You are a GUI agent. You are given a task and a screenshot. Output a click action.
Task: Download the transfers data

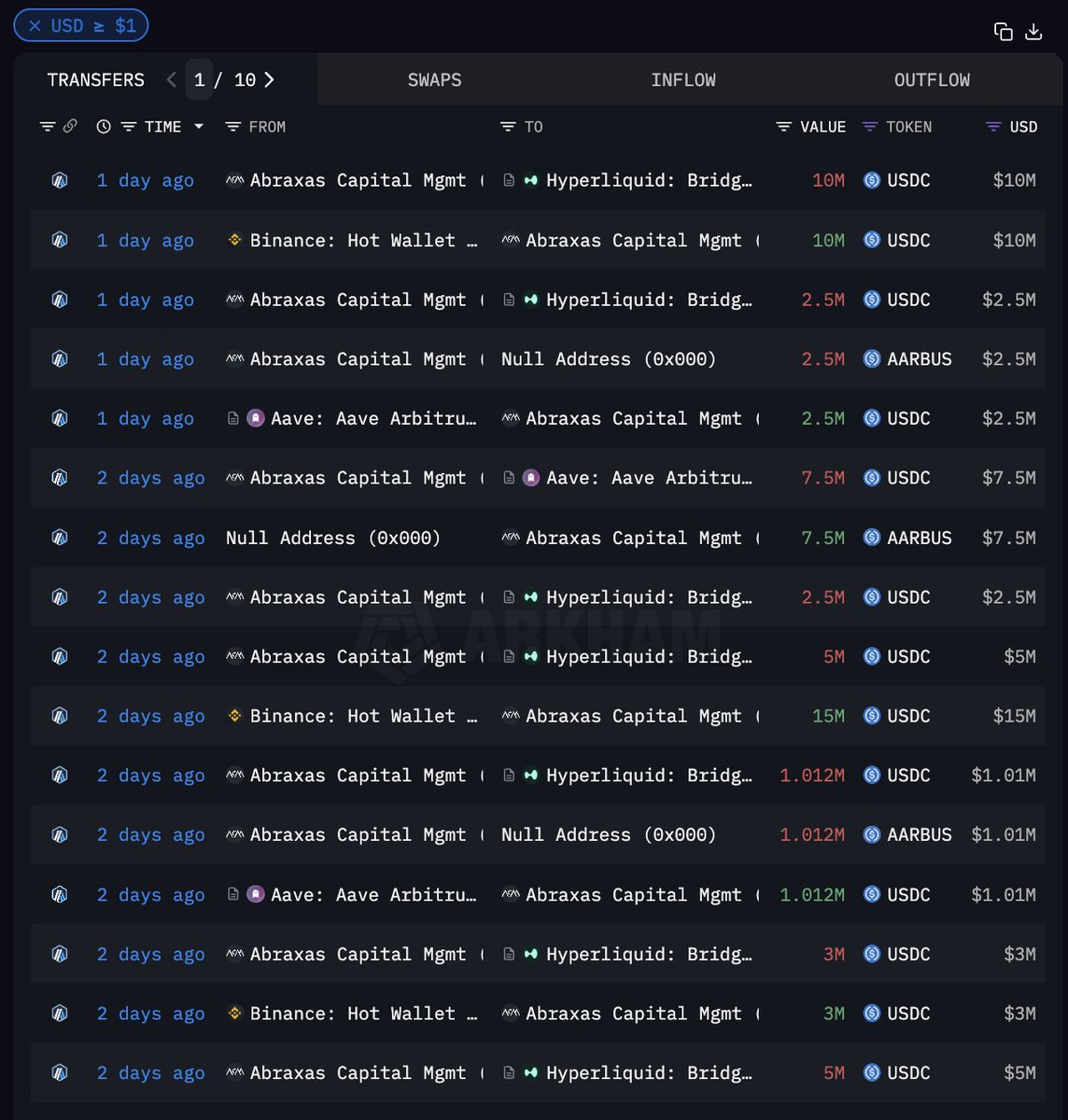click(x=1033, y=32)
